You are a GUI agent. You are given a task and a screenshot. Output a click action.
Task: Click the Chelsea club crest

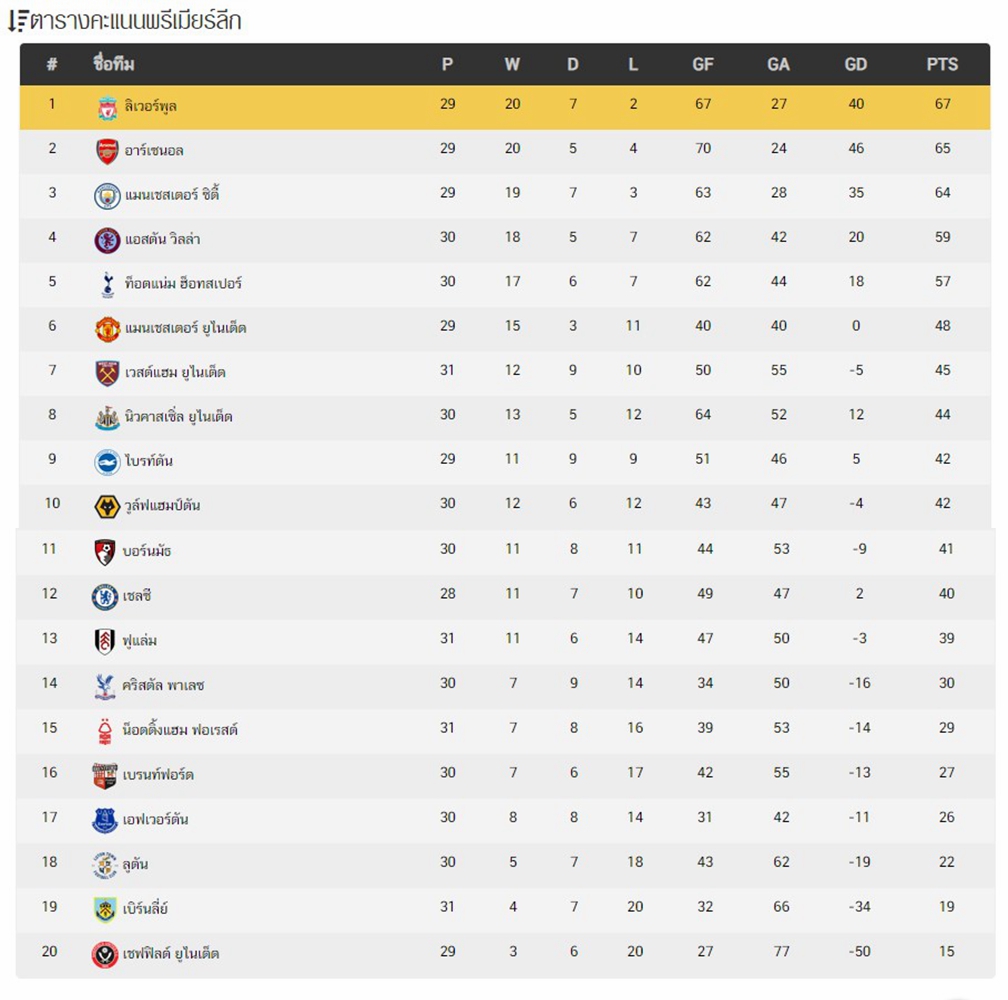105,597
